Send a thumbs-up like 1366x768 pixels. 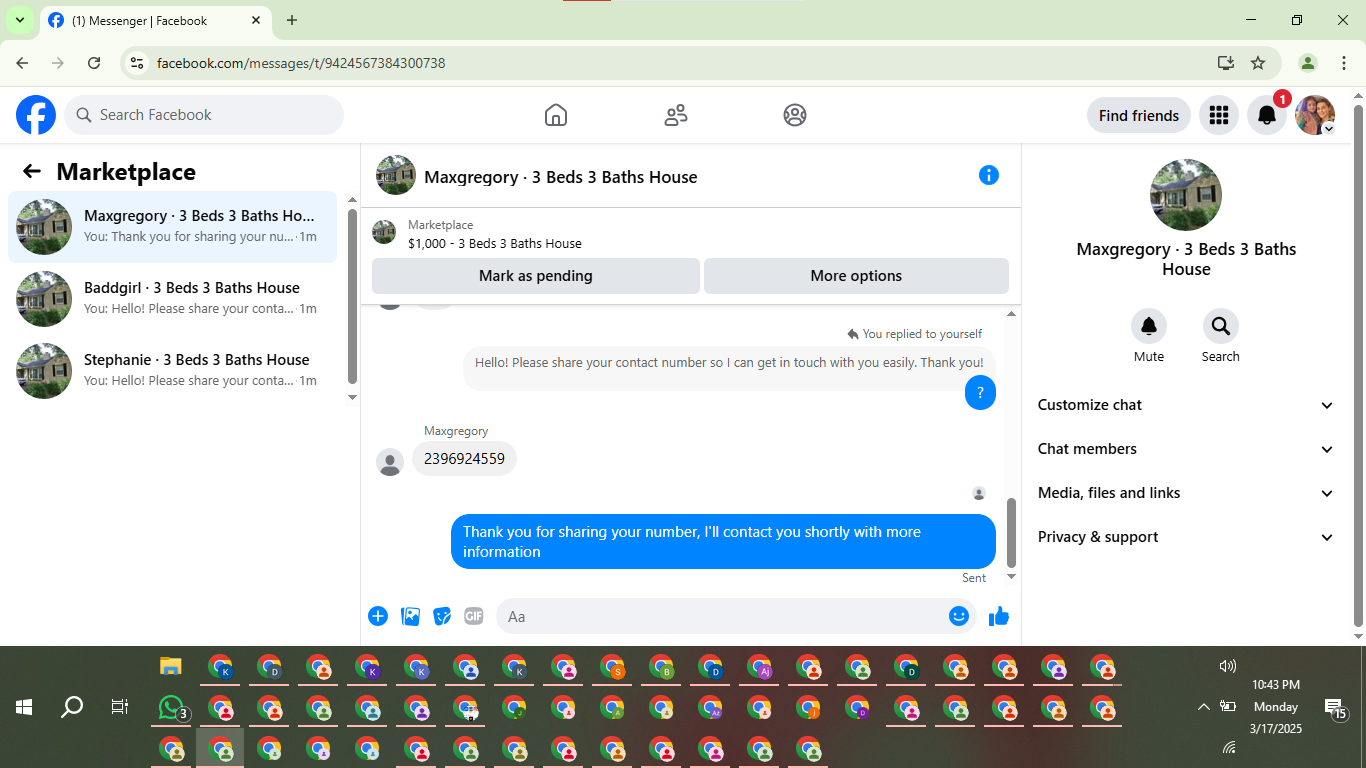[999, 616]
